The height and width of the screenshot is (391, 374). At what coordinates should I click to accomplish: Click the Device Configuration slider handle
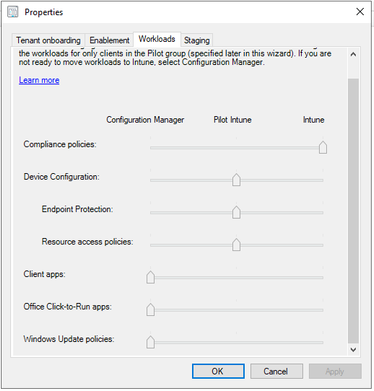pos(236,180)
